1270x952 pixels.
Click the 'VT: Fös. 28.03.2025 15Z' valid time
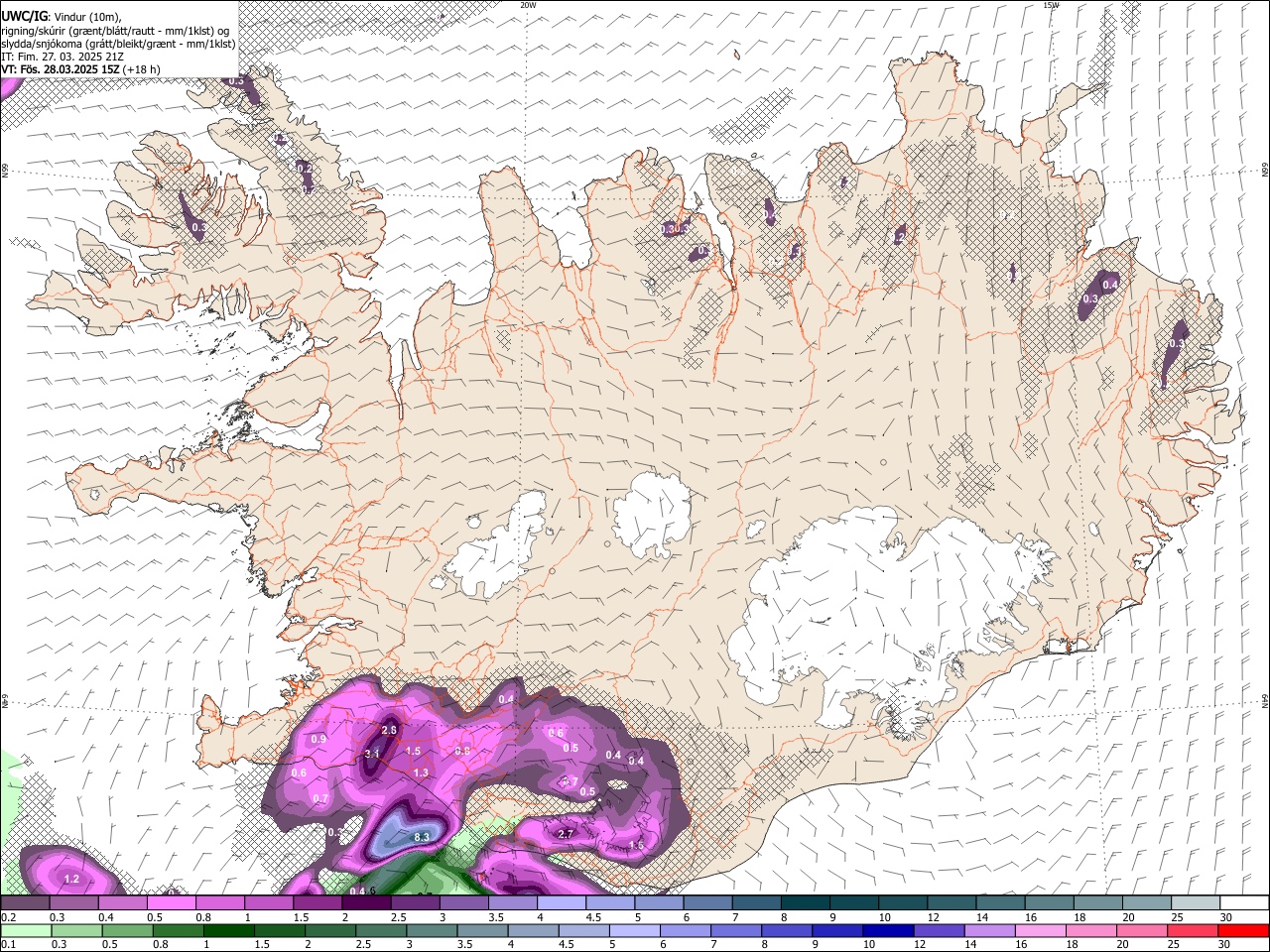pyautogui.click(x=62, y=69)
